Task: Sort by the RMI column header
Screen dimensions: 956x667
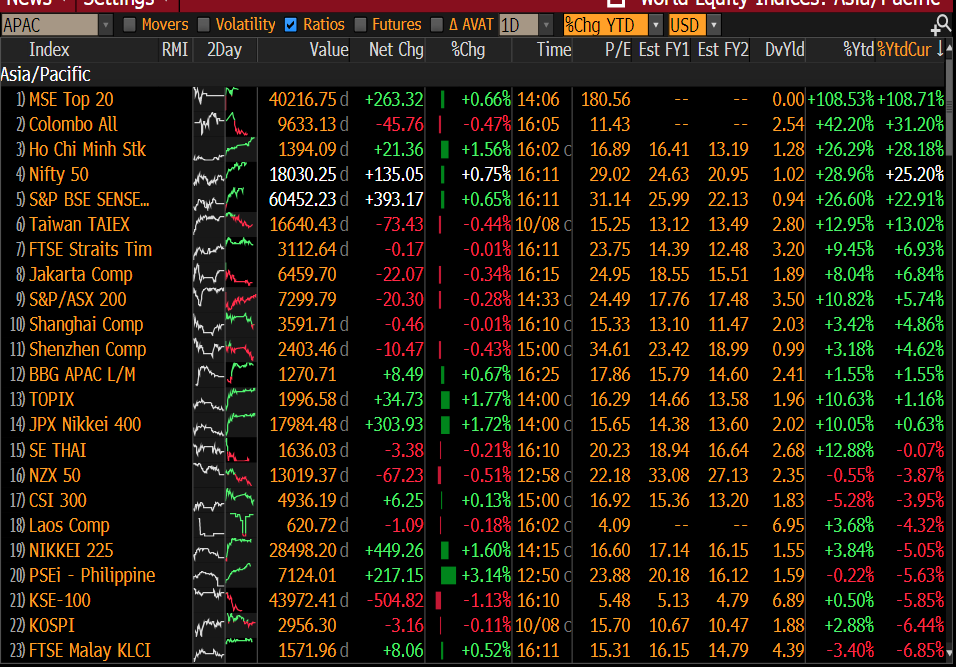Action: 175,50
